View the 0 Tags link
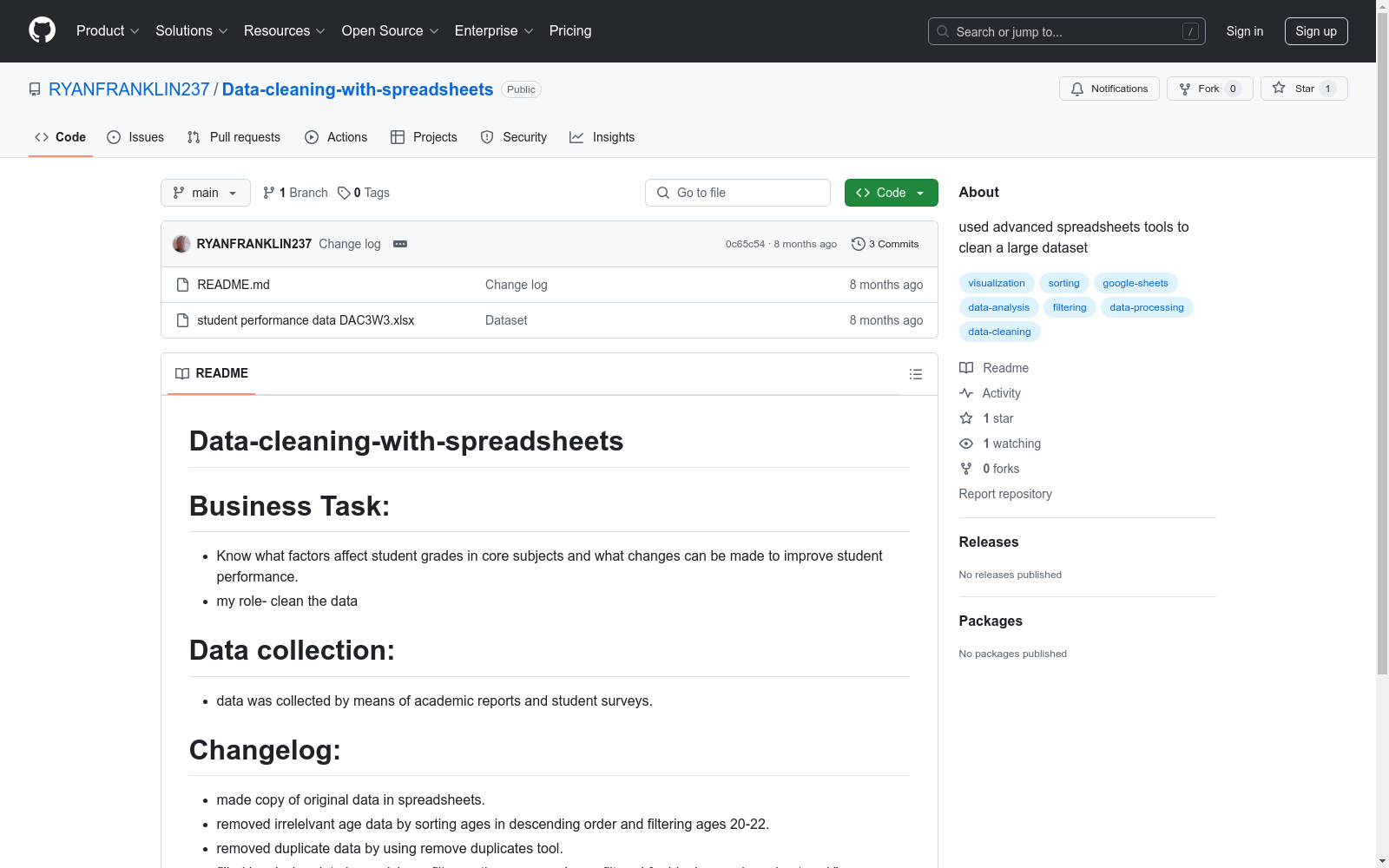1389x868 pixels. (364, 193)
